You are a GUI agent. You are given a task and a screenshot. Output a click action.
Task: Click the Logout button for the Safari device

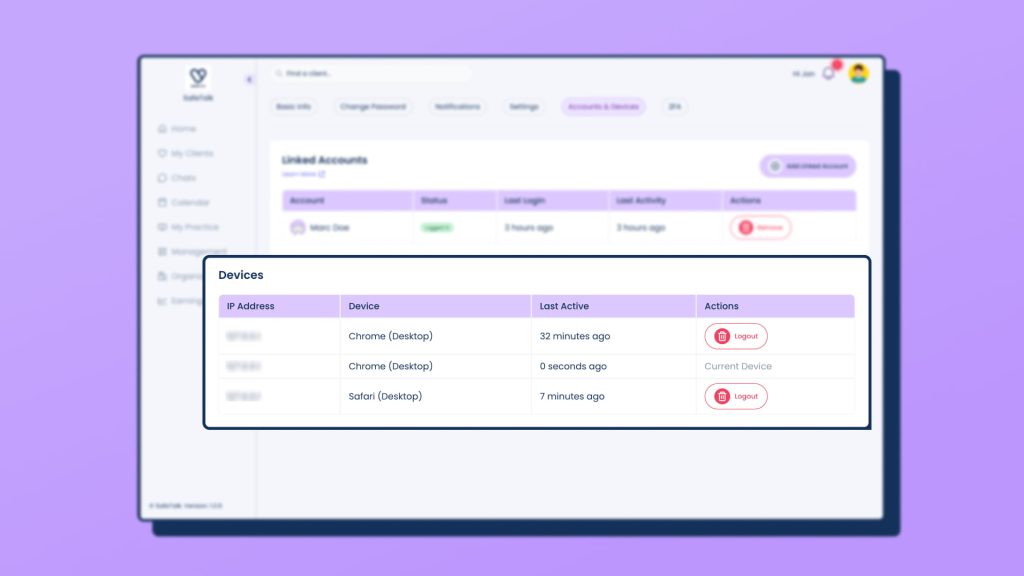[735, 396]
